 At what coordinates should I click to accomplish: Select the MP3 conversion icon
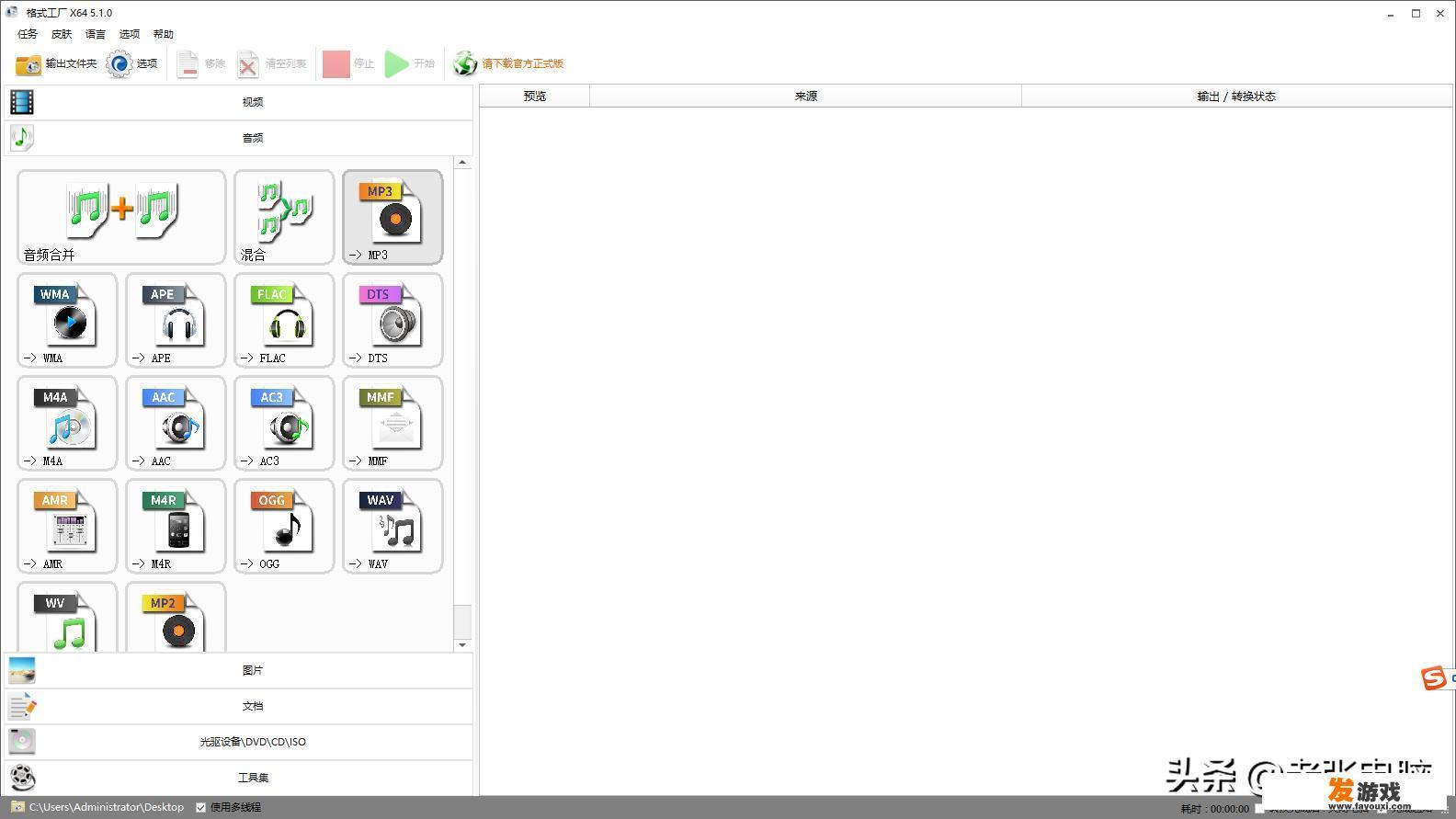pos(392,217)
